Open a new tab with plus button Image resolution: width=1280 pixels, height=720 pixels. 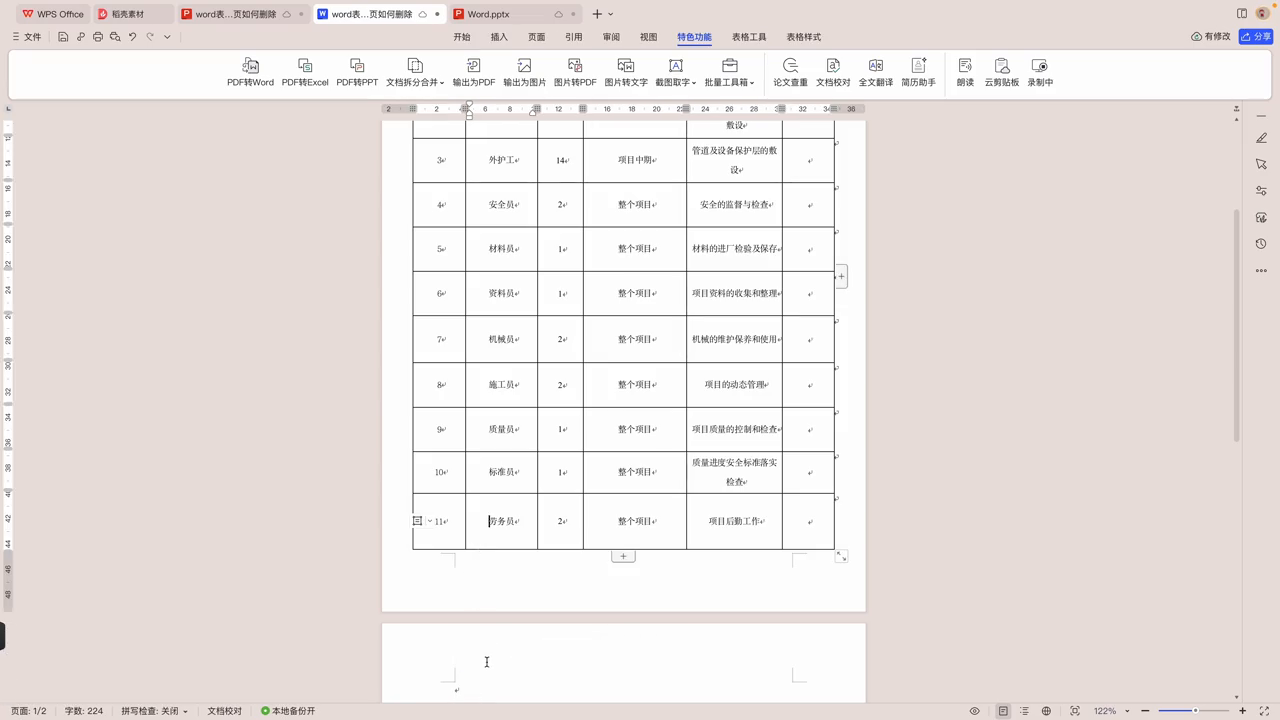[x=597, y=14]
